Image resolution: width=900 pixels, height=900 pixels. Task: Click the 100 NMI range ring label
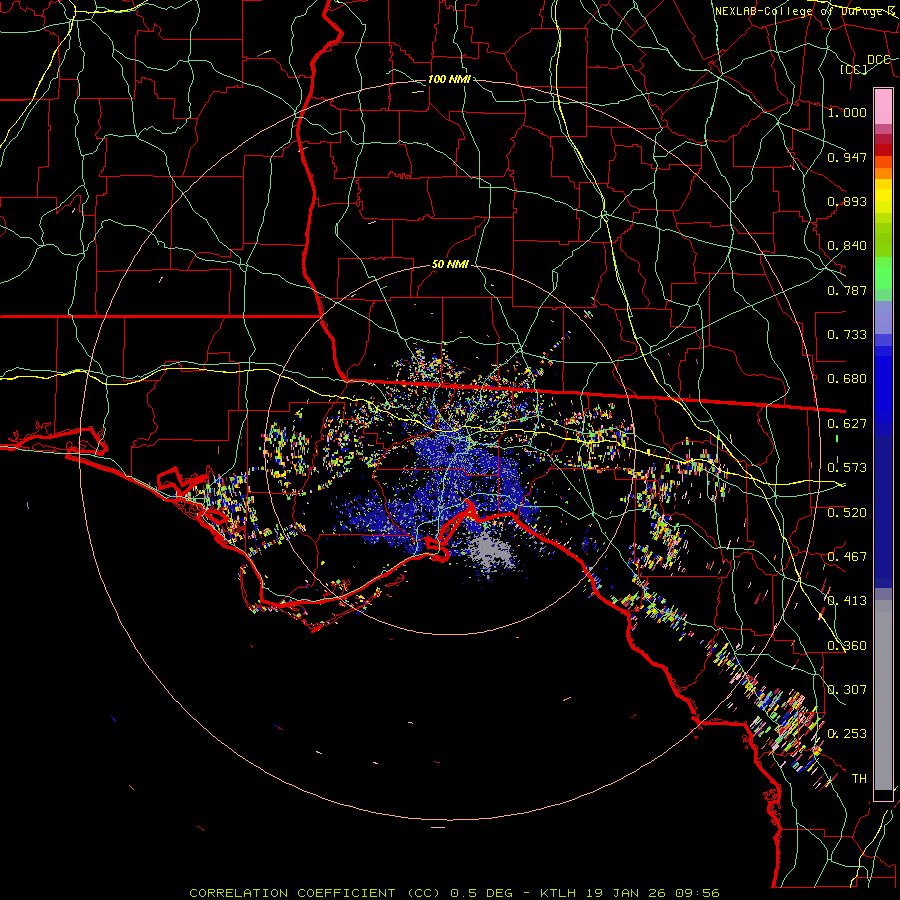[x=449, y=79]
